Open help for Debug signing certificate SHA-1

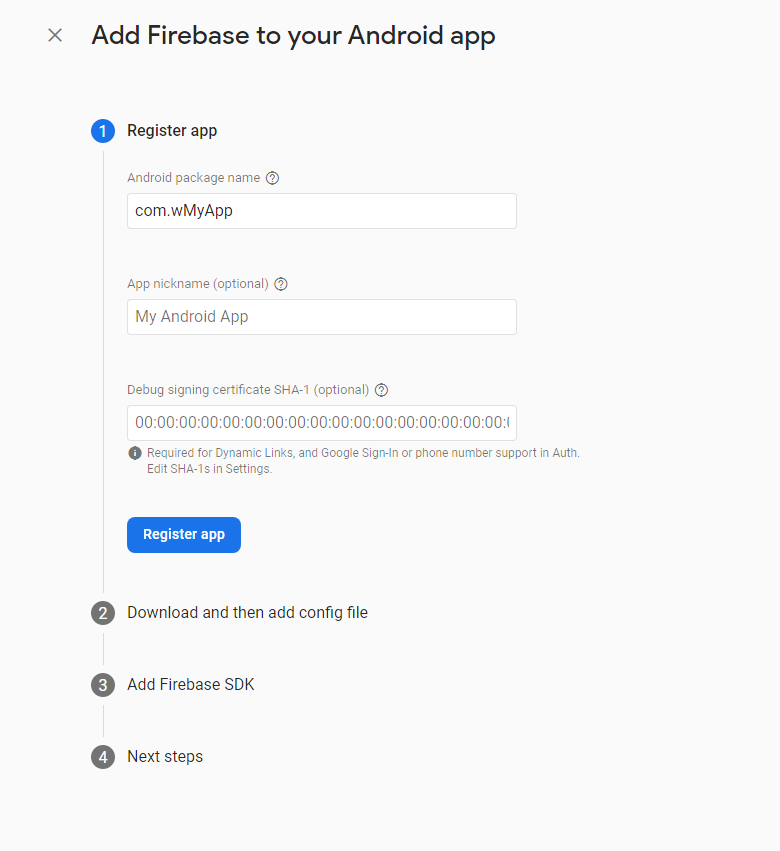pyautogui.click(x=381, y=390)
